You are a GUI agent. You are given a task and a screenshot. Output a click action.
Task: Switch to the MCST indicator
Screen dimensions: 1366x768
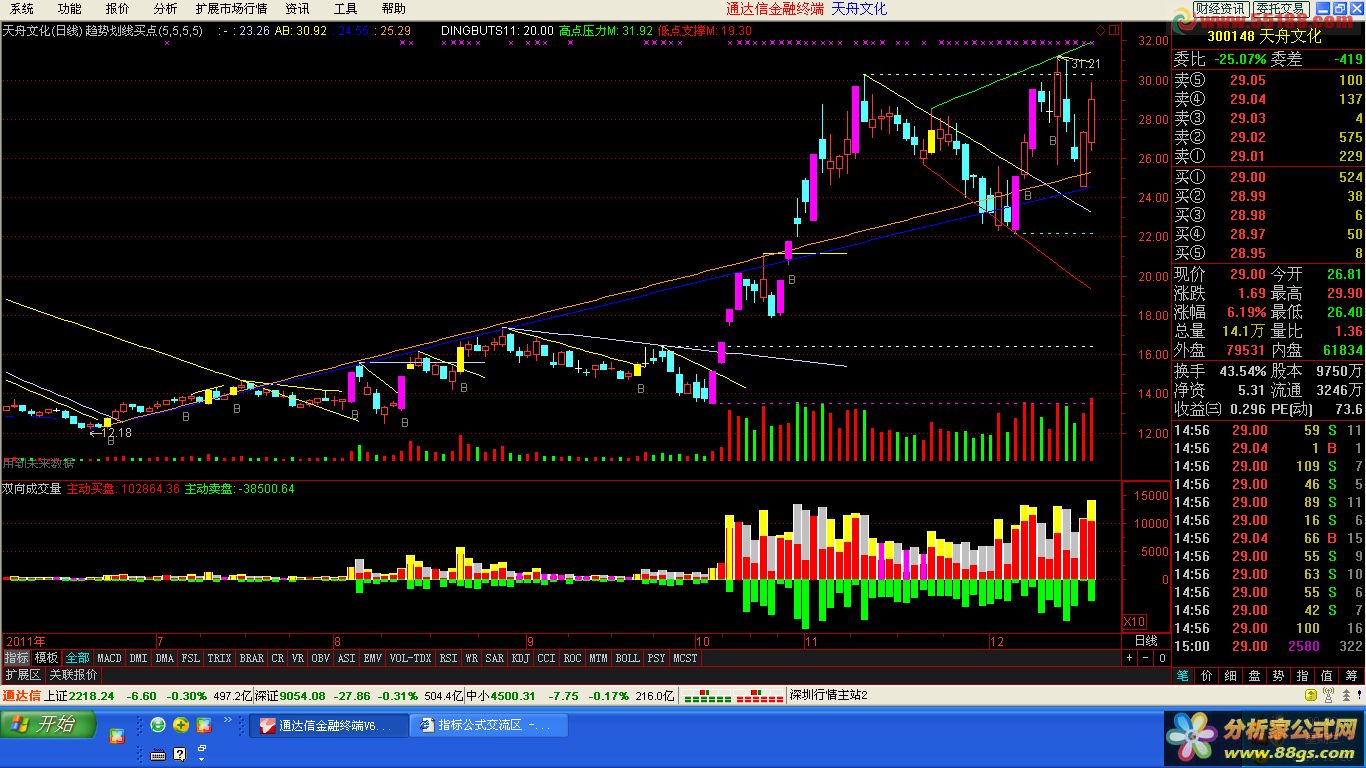coord(685,658)
